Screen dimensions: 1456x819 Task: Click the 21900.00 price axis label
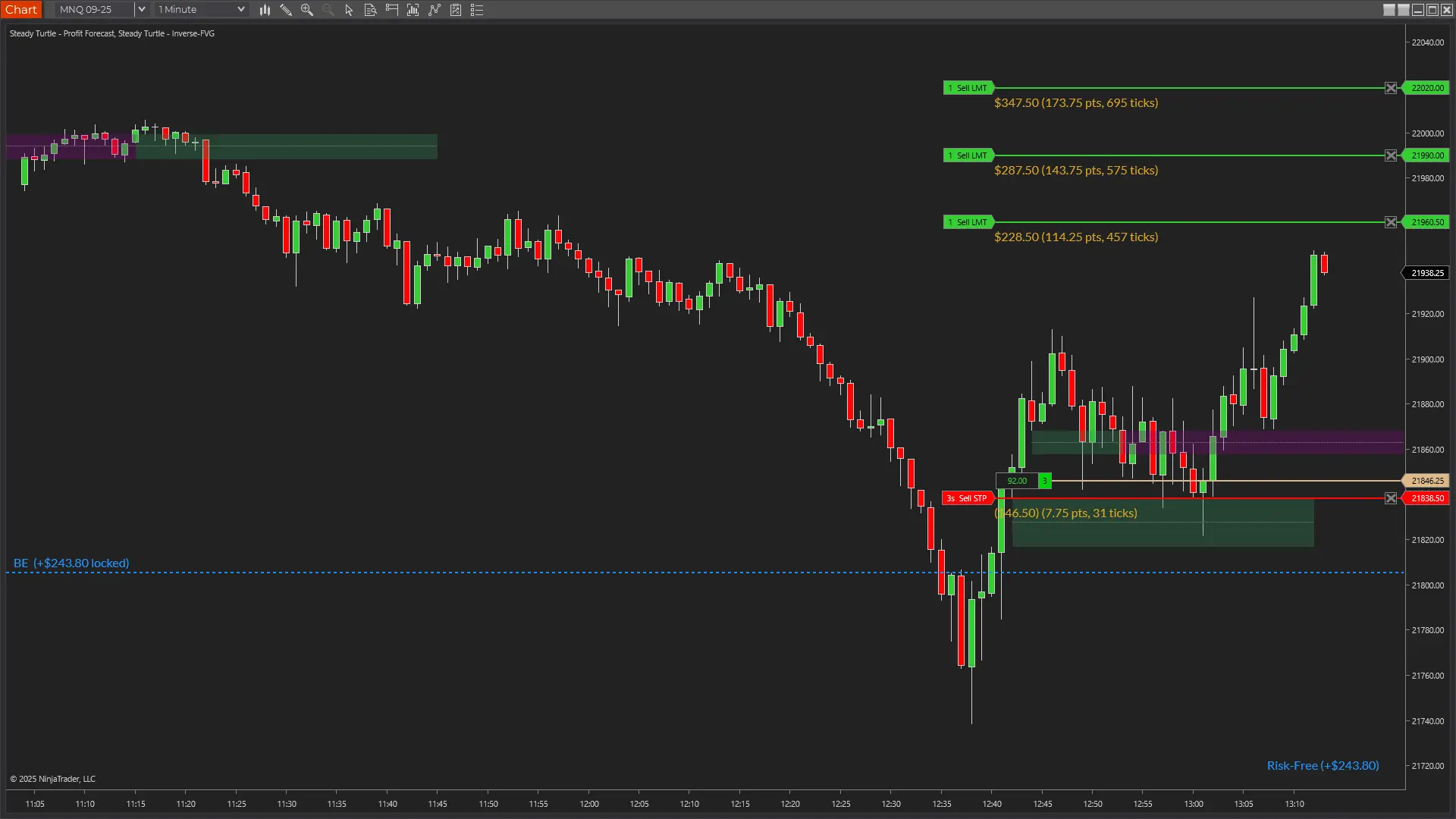[x=1428, y=359]
